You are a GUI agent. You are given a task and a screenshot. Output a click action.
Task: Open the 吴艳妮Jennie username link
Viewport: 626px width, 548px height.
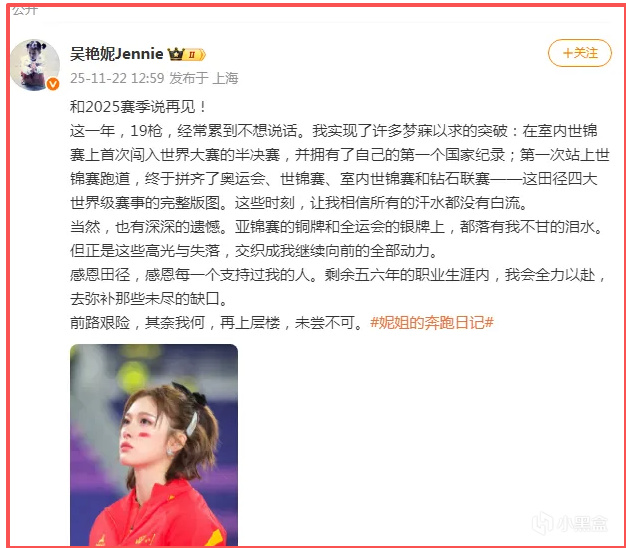[117, 54]
